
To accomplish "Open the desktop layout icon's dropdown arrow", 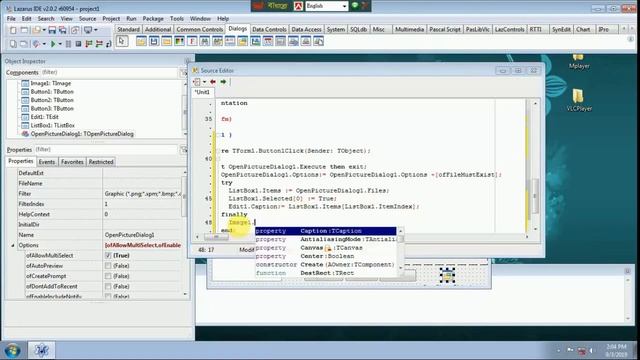I will (x=96, y=30).
